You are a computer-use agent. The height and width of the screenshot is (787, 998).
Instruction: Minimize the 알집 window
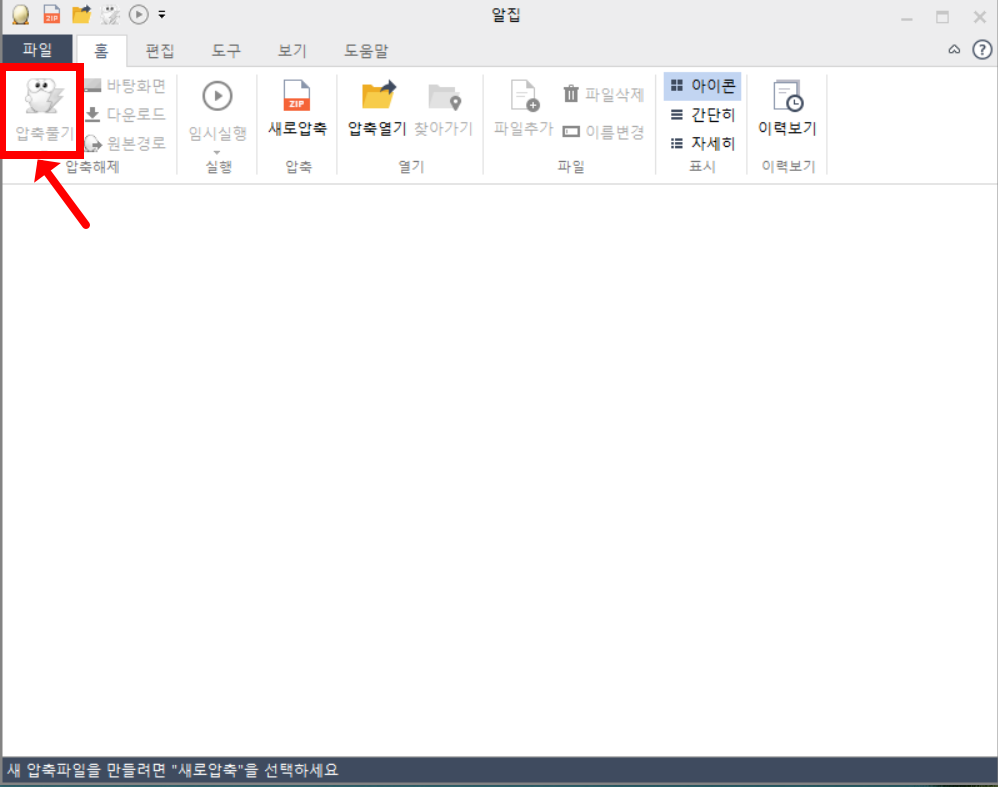click(x=907, y=18)
